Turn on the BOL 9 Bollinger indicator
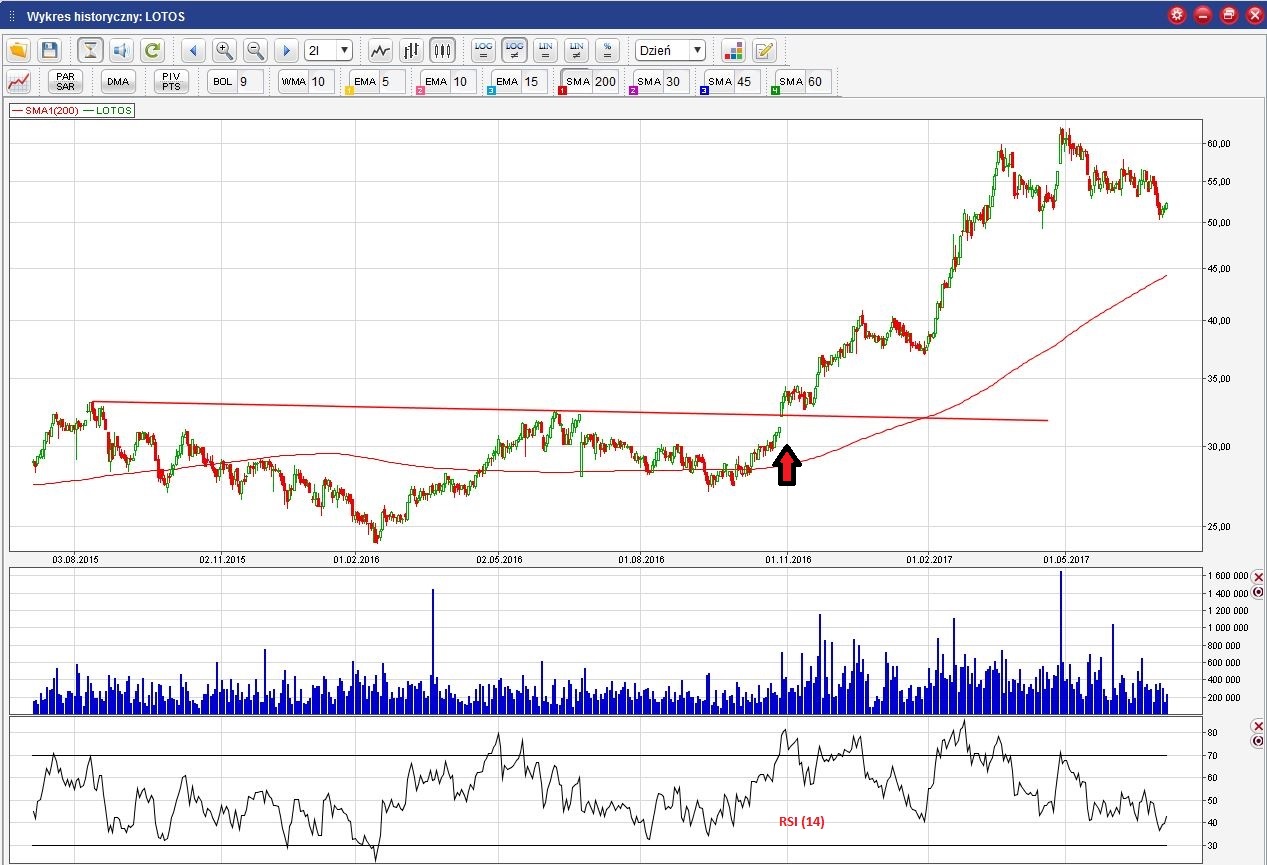Viewport: 1267px width, 865px height. click(x=235, y=82)
